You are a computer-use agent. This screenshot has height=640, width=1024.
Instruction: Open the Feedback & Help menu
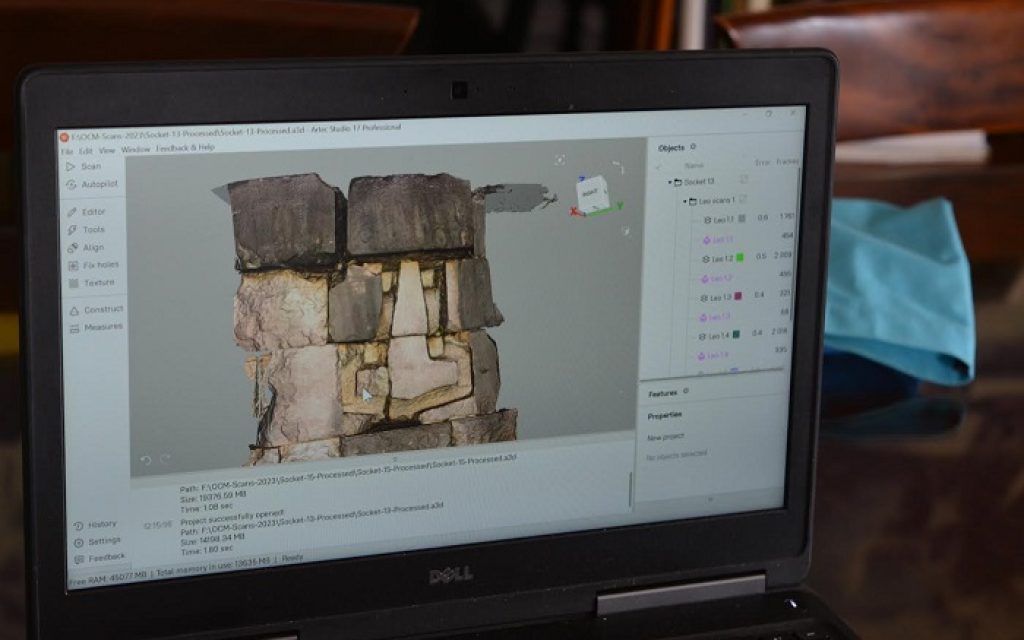(185, 148)
